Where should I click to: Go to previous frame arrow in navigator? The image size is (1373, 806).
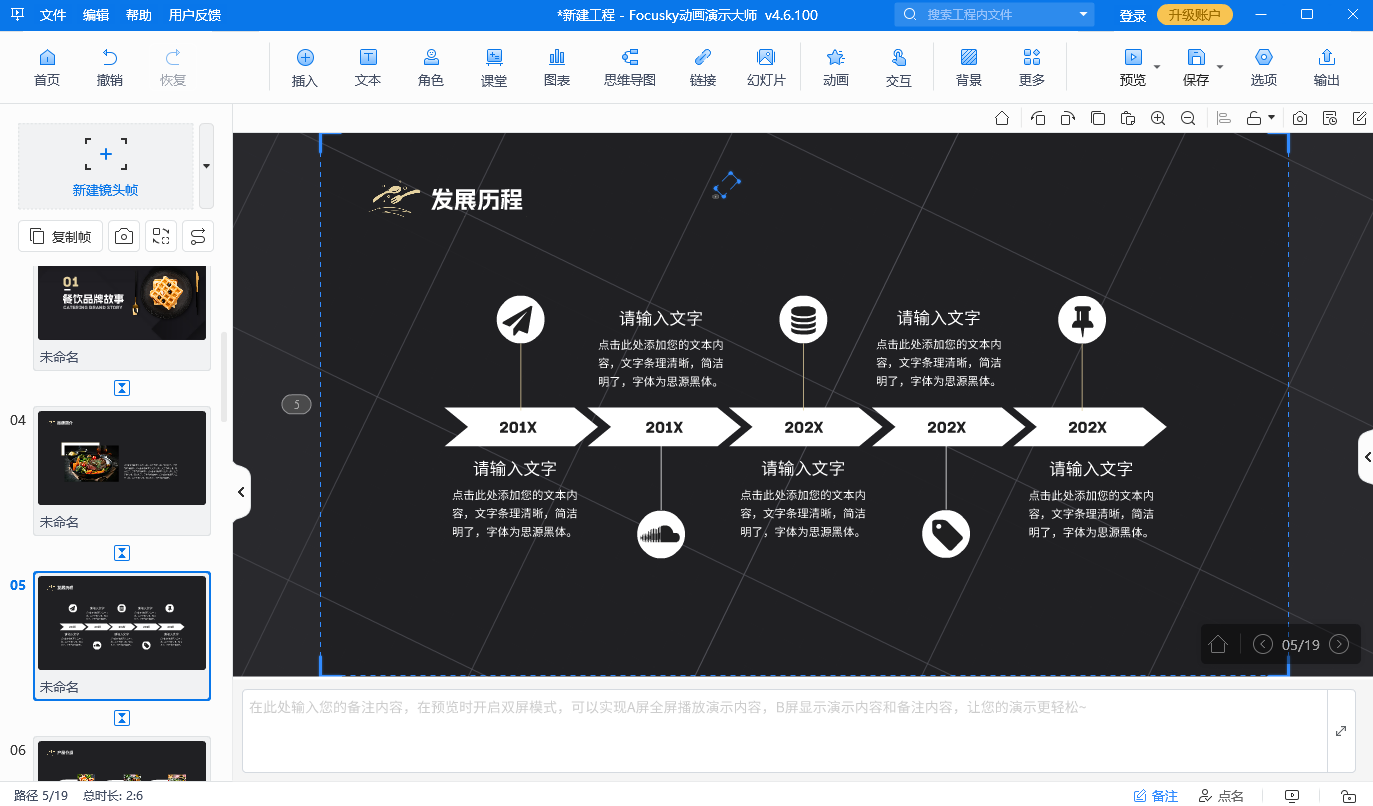1263,645
